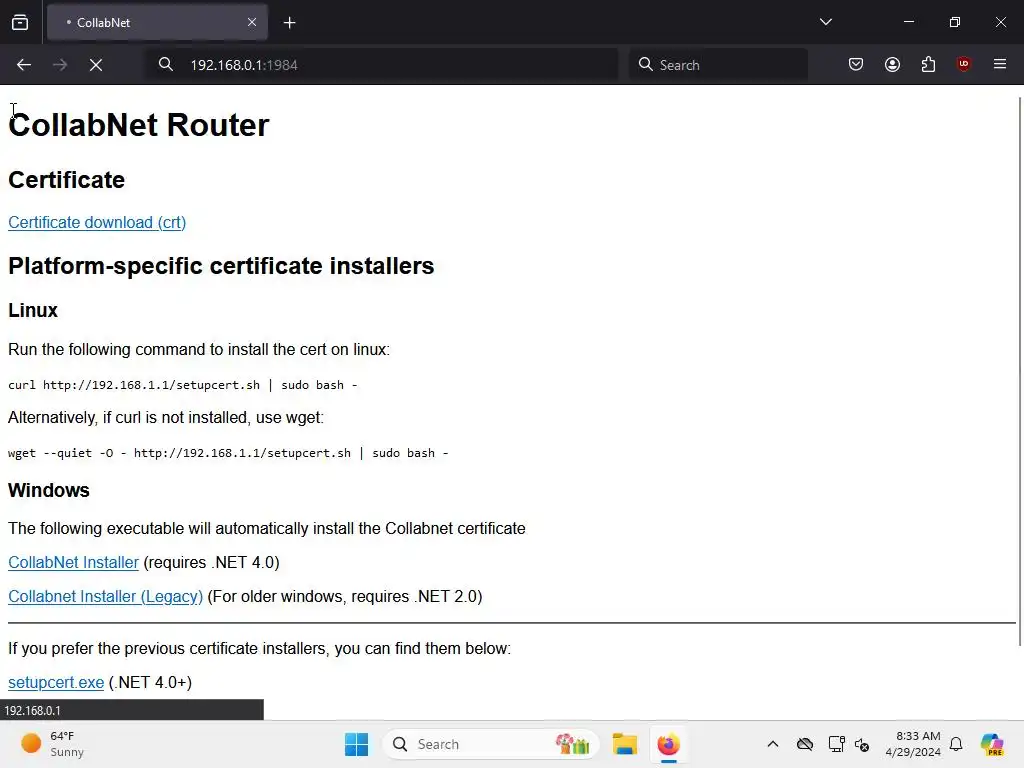Open uBlock Origin extension icon

pos(963,64)
